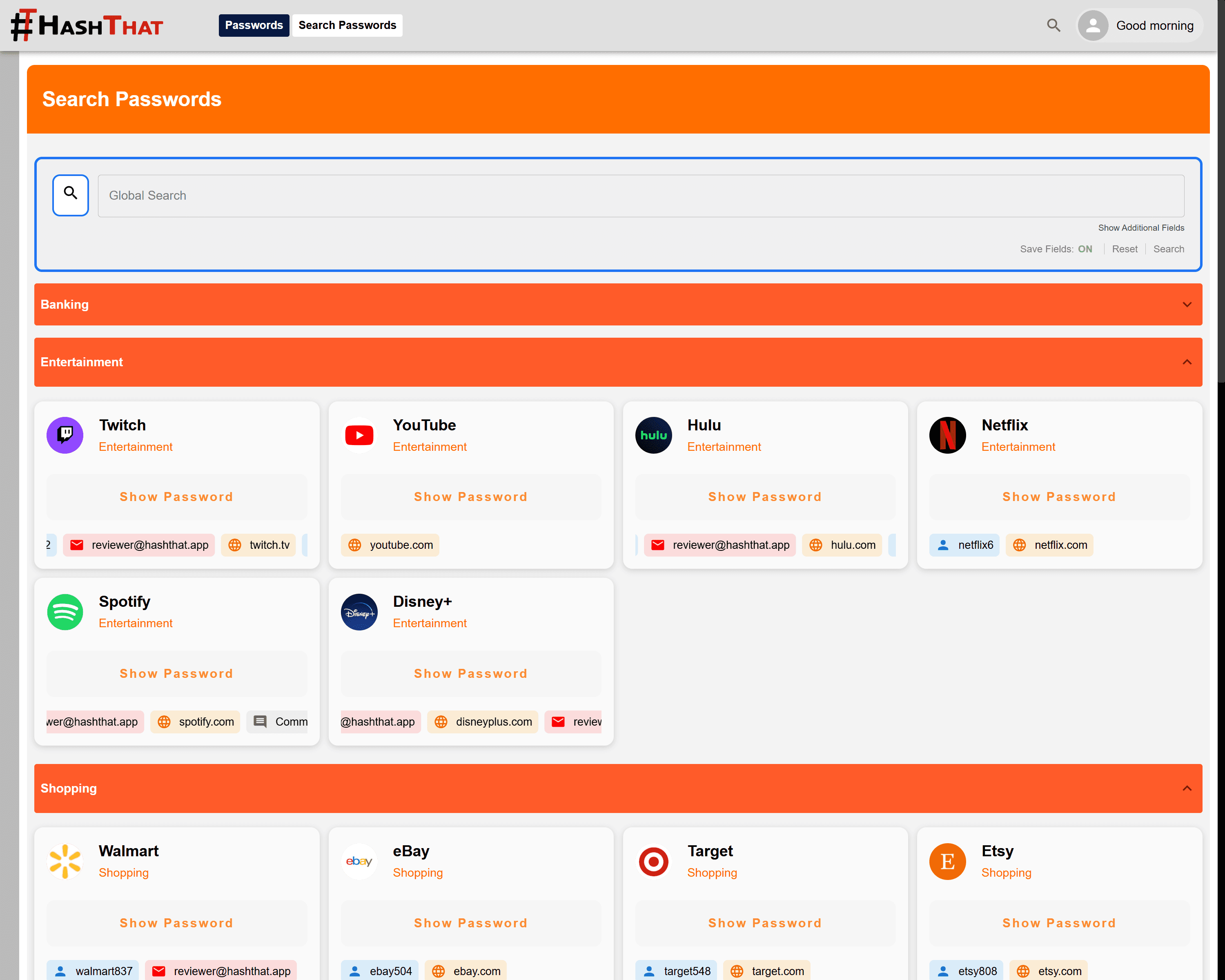Reveal the Netflix password
Image resolution: width=1225 pixels, height=980 pixels.
click(1058, 497)
